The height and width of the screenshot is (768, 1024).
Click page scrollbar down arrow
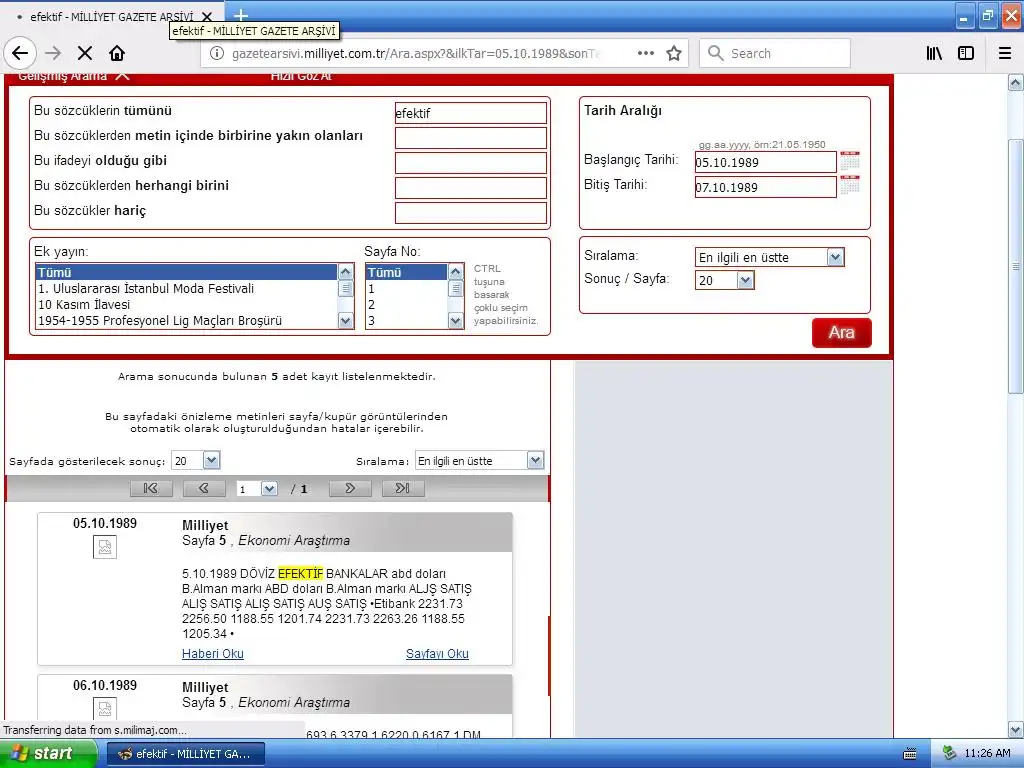tap(1015, 729)
